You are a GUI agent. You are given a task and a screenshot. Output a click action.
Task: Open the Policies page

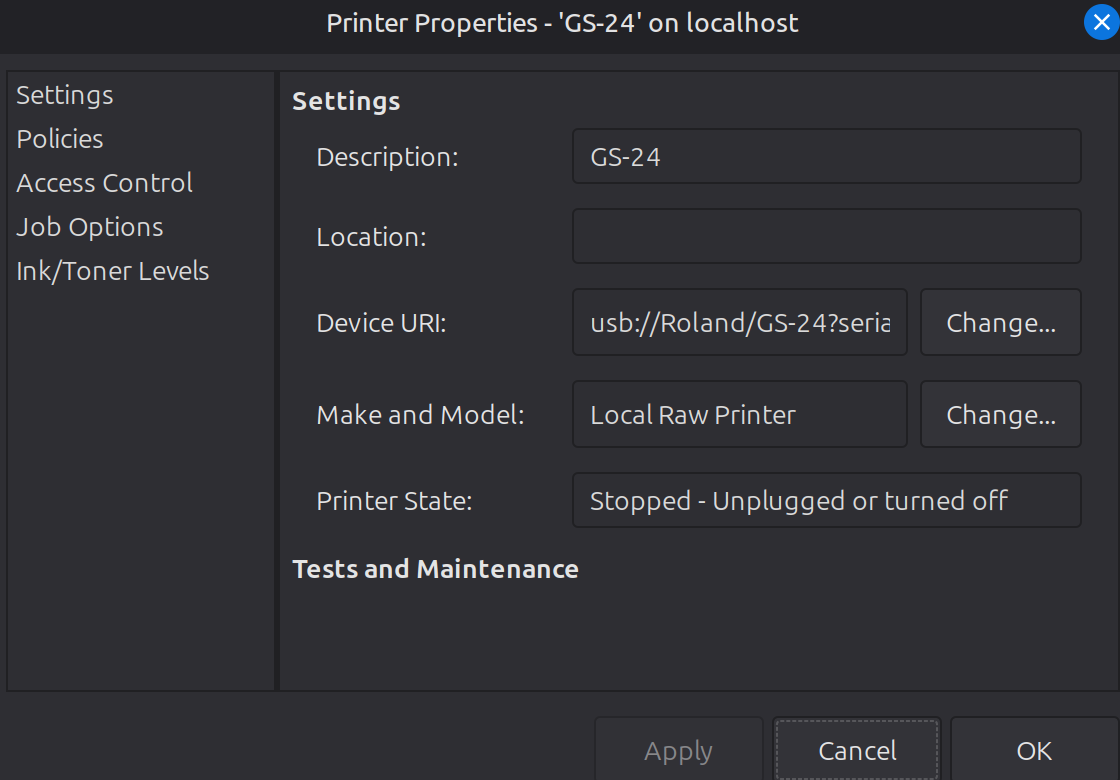[x=60, y=139]
